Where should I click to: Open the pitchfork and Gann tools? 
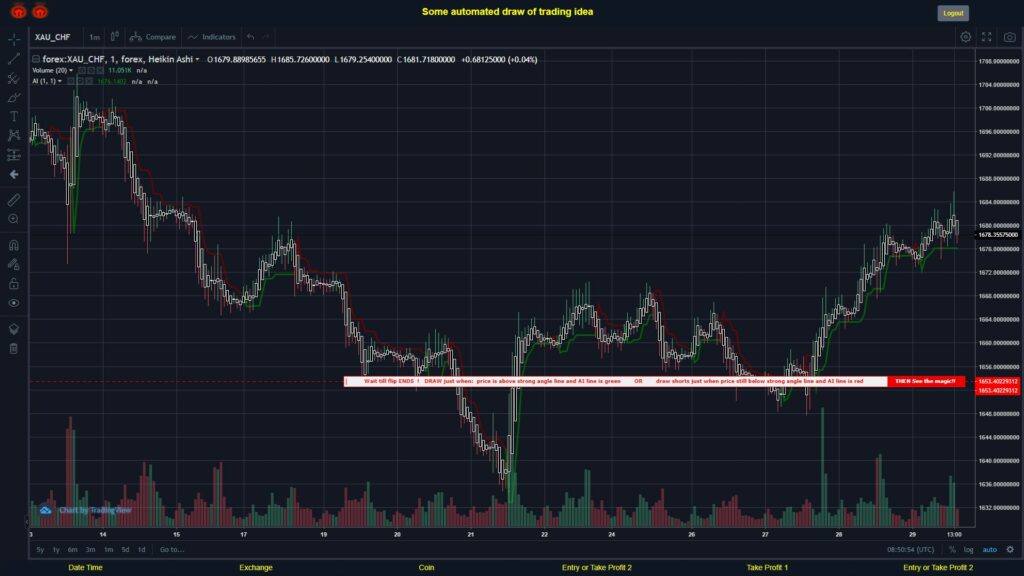pos(14,78)
